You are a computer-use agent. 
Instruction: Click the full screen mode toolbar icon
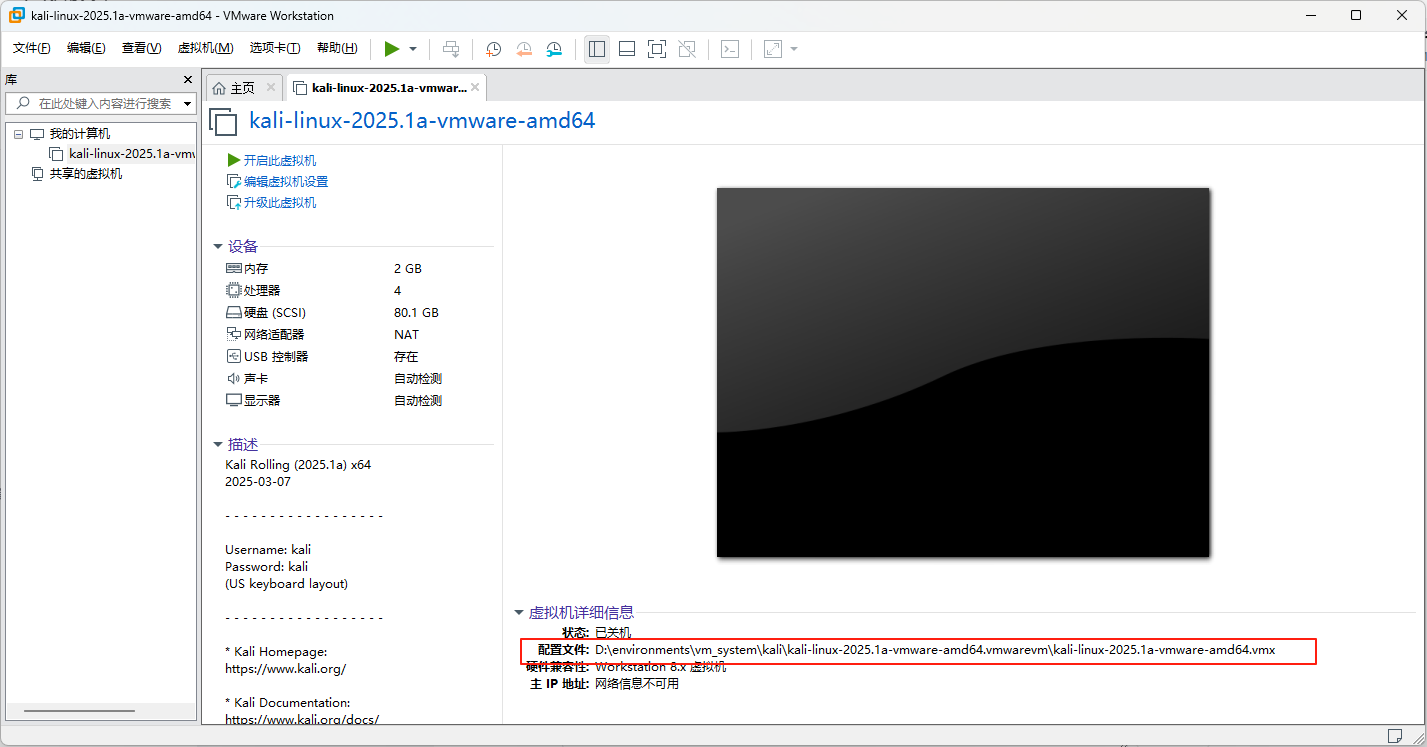click(x=657, y=49)
